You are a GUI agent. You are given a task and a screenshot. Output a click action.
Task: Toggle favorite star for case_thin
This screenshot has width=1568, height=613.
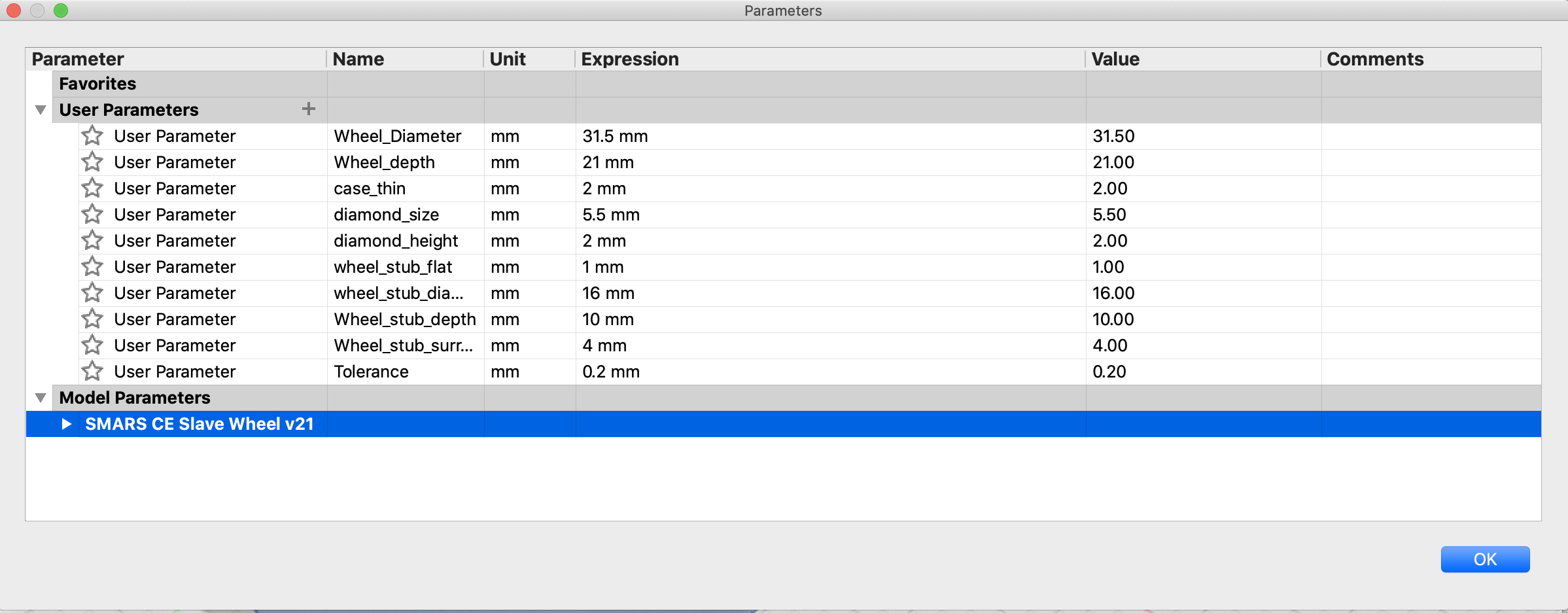[x=92, y=188]
